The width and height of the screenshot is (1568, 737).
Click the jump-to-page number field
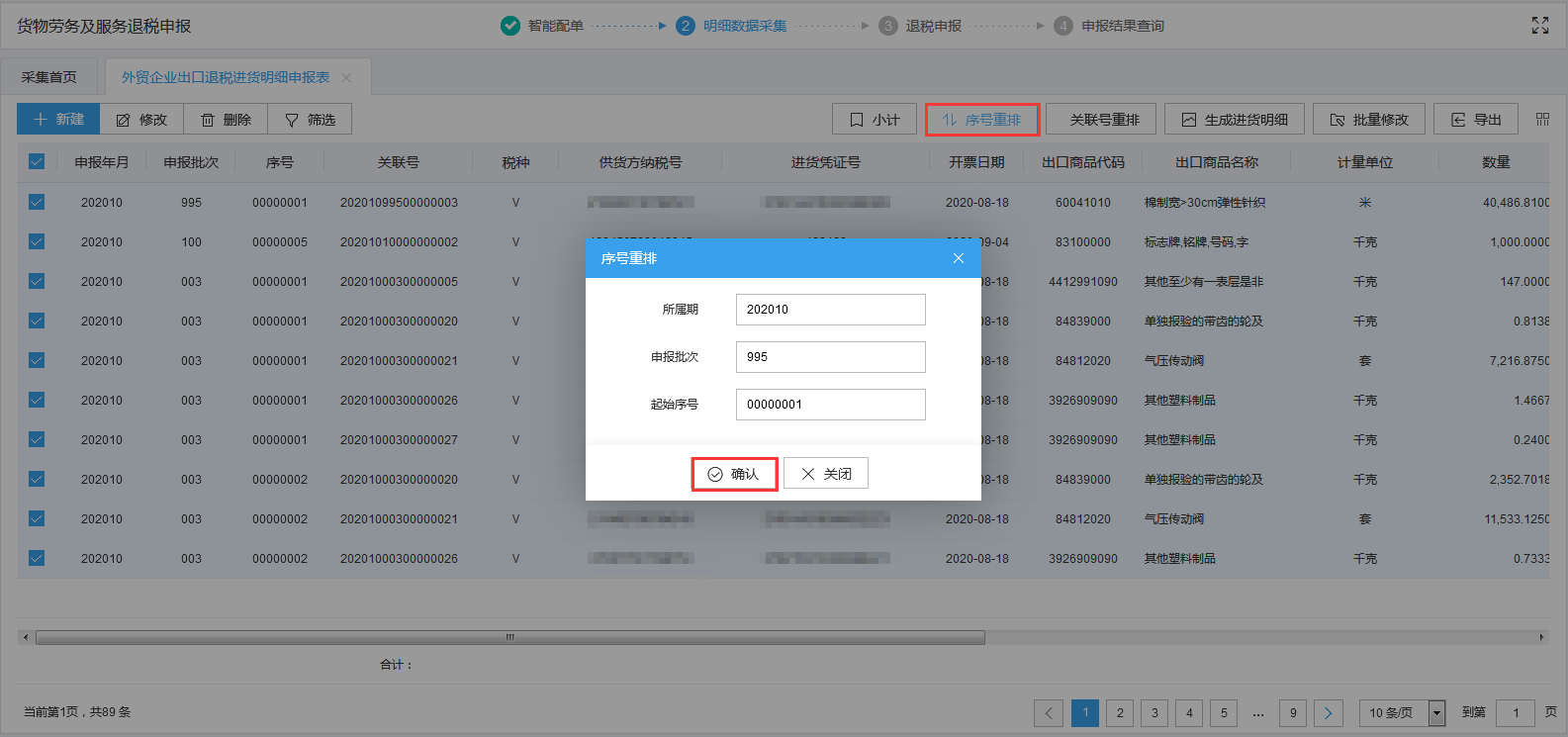coord(1516,712)
